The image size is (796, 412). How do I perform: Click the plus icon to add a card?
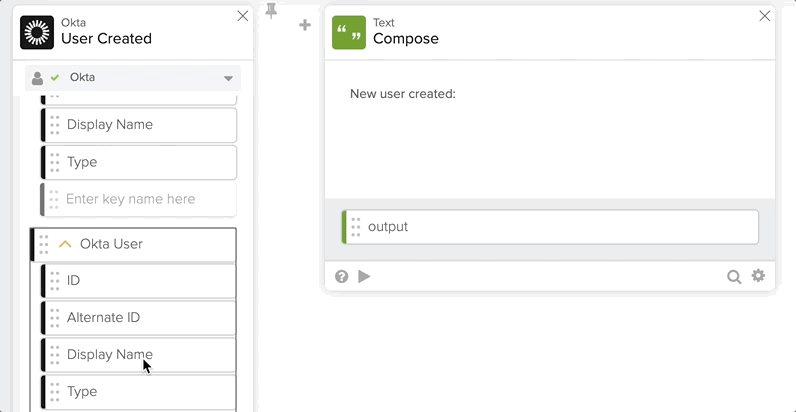point(305,25)
